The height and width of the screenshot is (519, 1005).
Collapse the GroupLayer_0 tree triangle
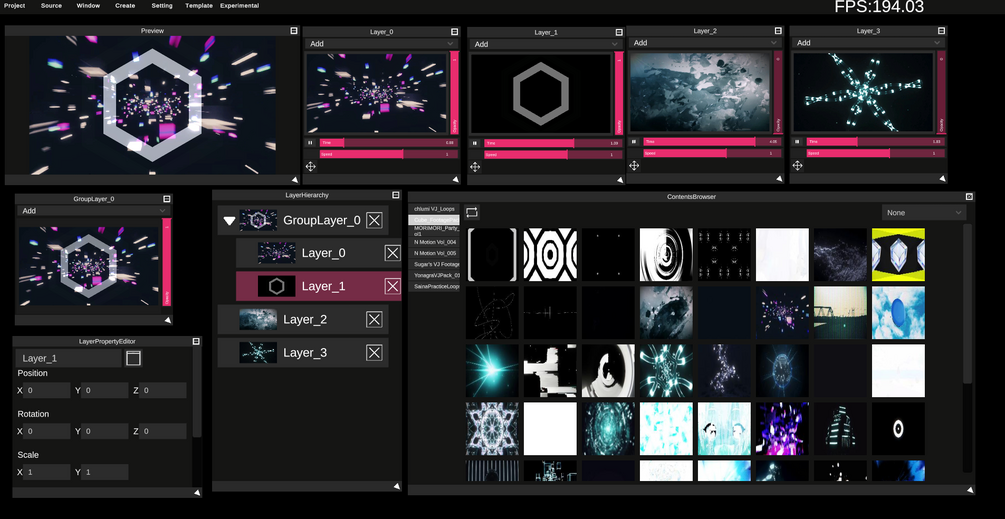pyautogui.click(x=229, y=221)
